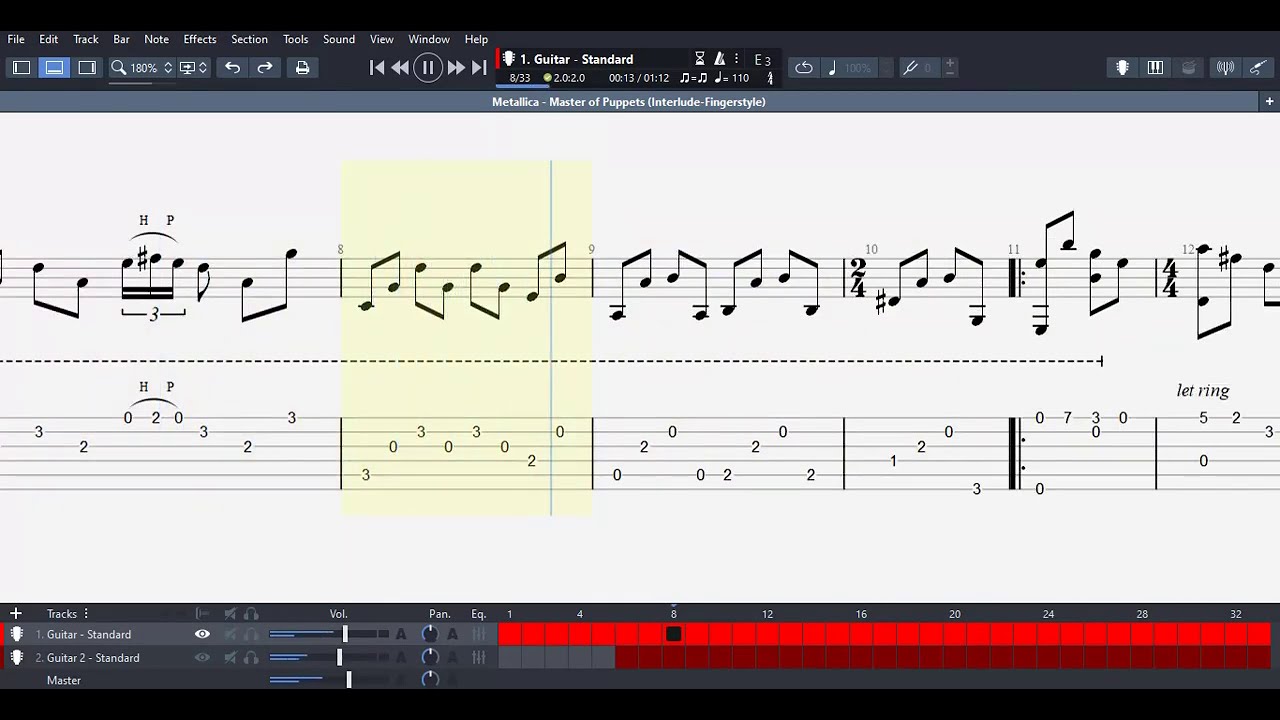Jump to the last bar
Screen dimensions: 1280x720
(479, 68)
